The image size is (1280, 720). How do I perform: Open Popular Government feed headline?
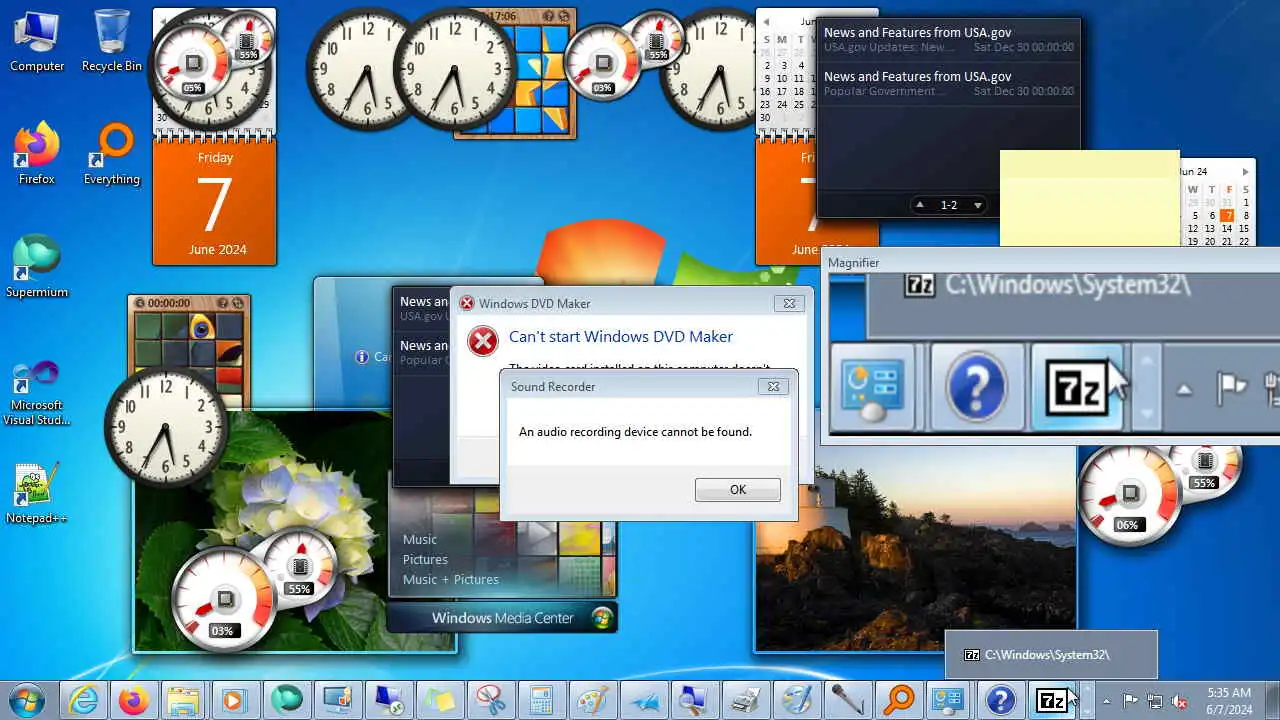tap(948, 83)
